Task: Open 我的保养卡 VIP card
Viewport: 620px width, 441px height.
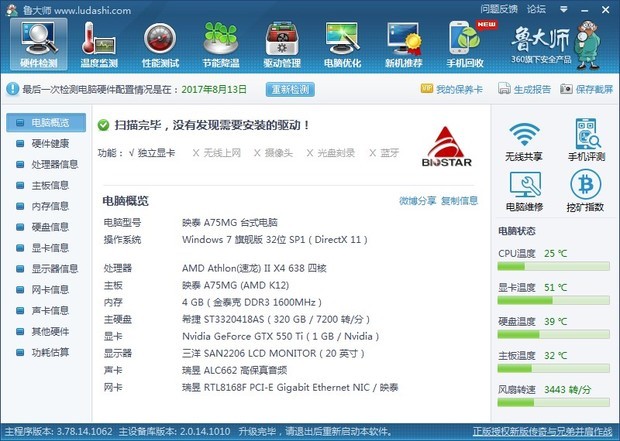Action: tap(452, 89)
